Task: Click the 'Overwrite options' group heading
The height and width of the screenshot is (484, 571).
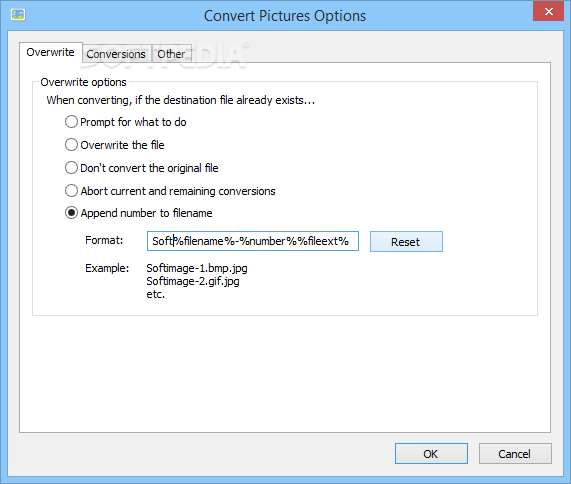Action: (83, 82)
